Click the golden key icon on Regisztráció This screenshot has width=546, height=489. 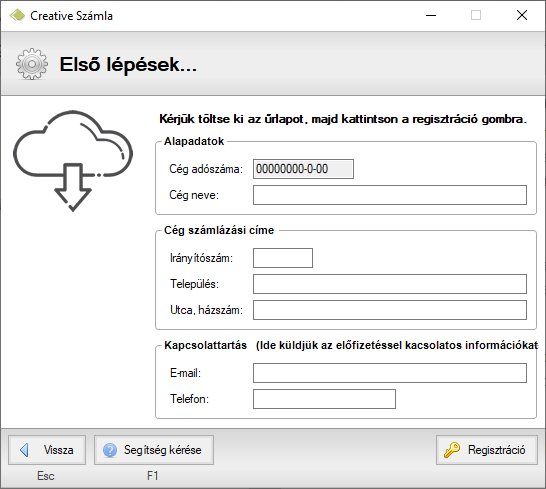coord(452,450)
